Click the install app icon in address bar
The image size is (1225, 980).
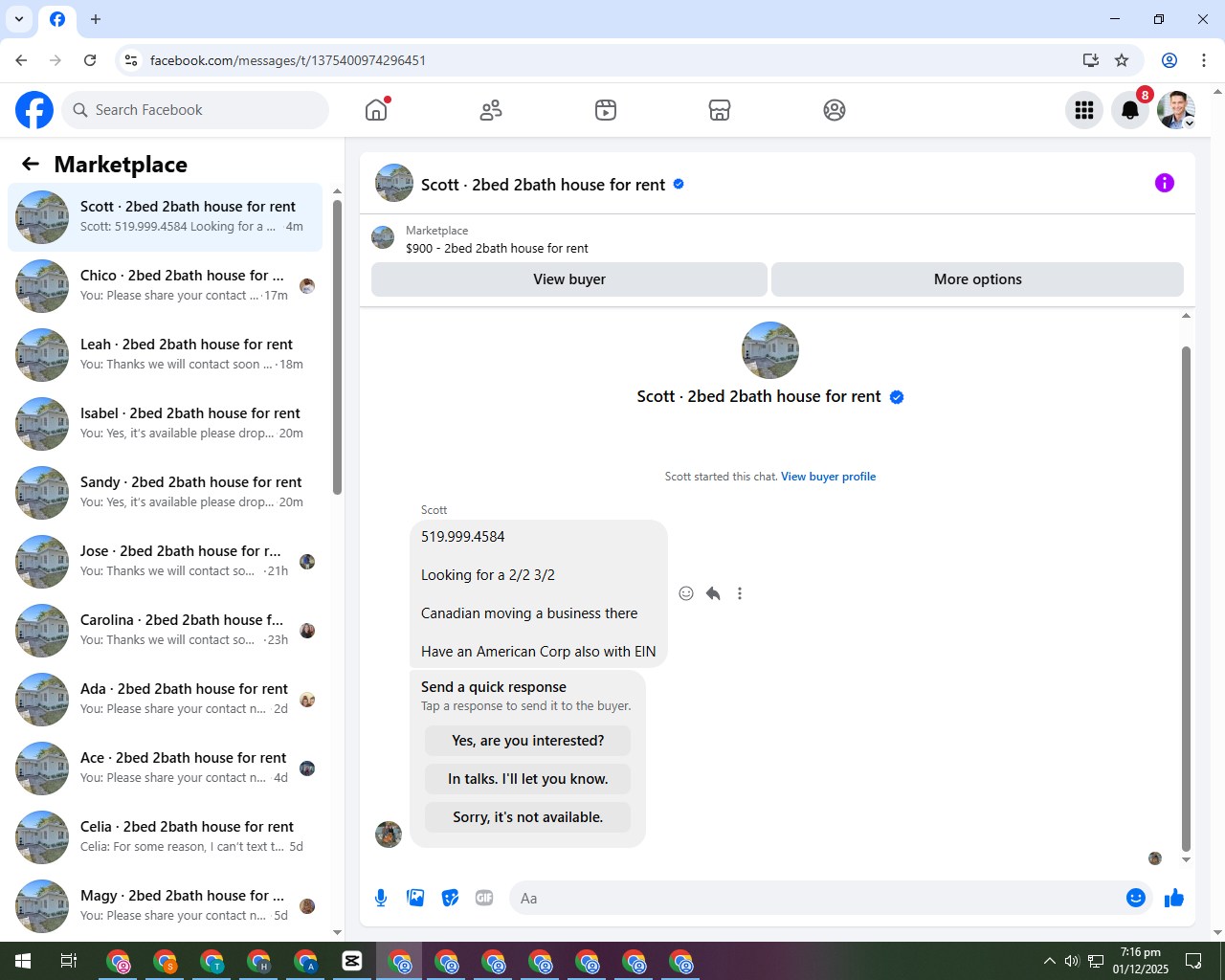tap(1091, 60)
